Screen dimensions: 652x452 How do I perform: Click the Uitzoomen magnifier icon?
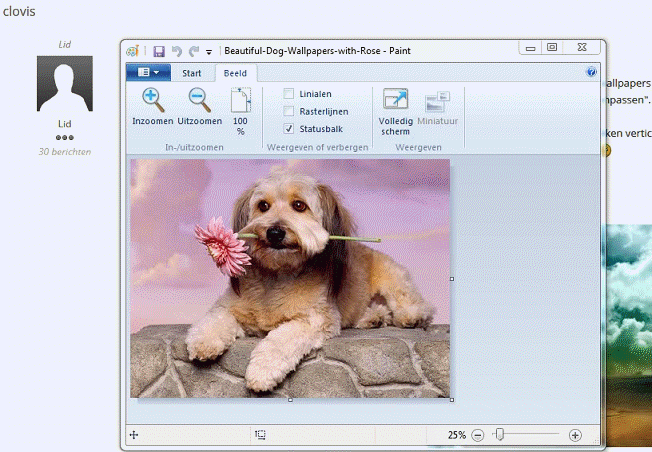tap(199, 99)
